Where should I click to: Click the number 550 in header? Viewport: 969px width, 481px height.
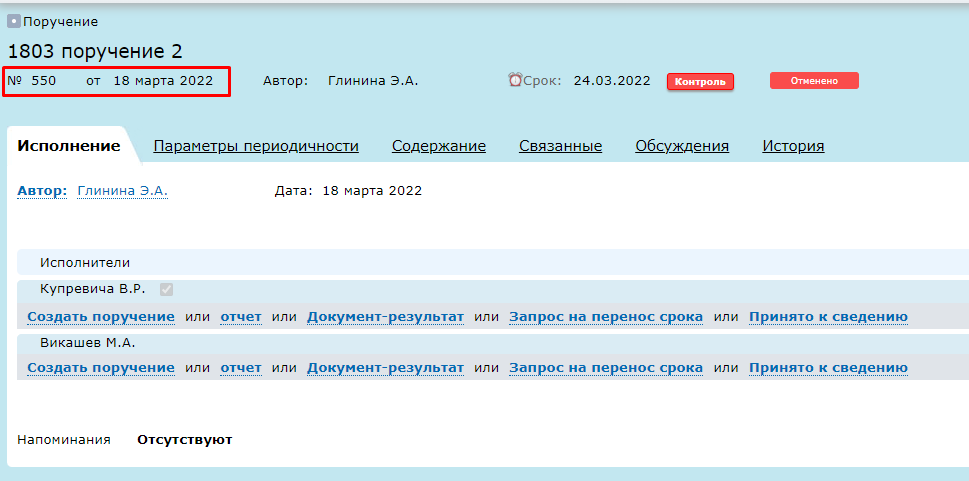(x=44, y=81)
